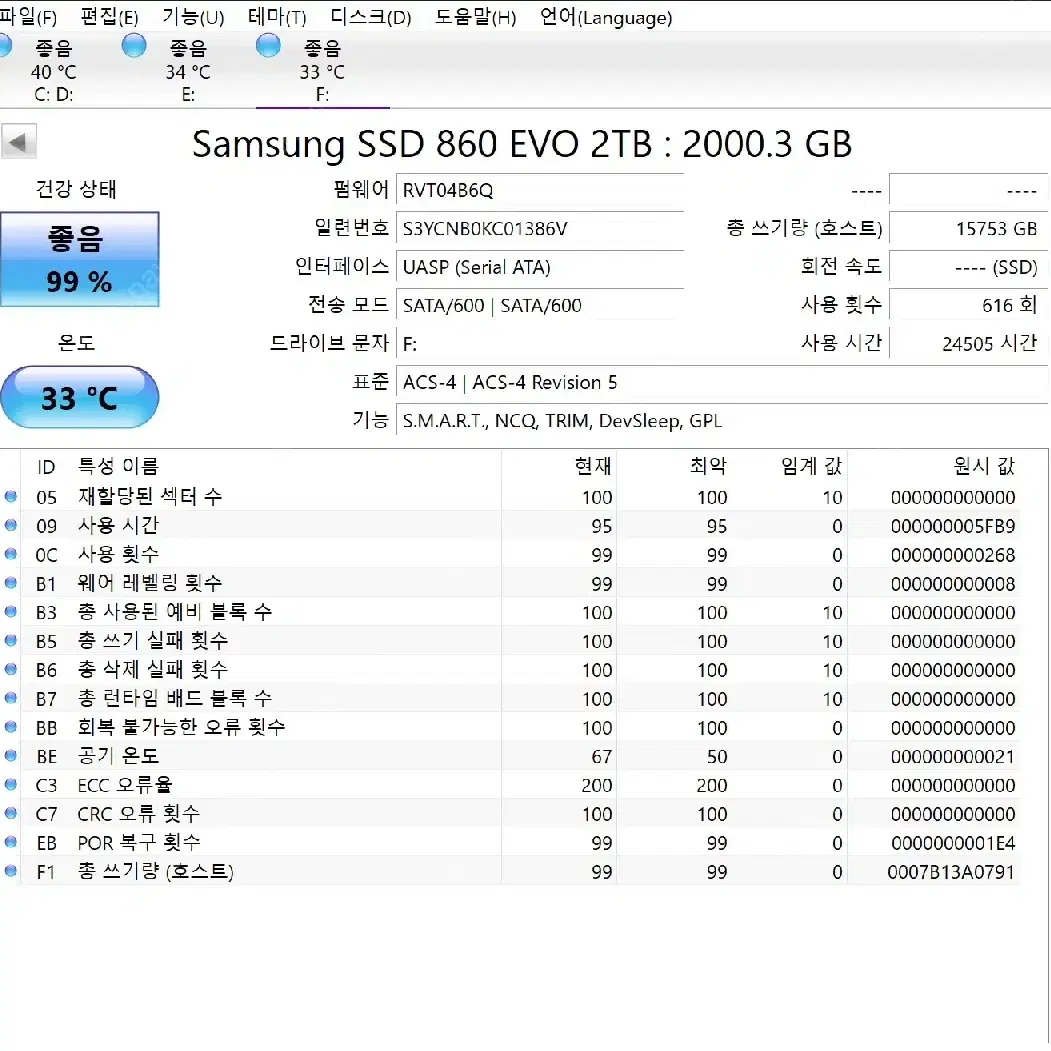Click status dot for attribute BB

[11, 727]
